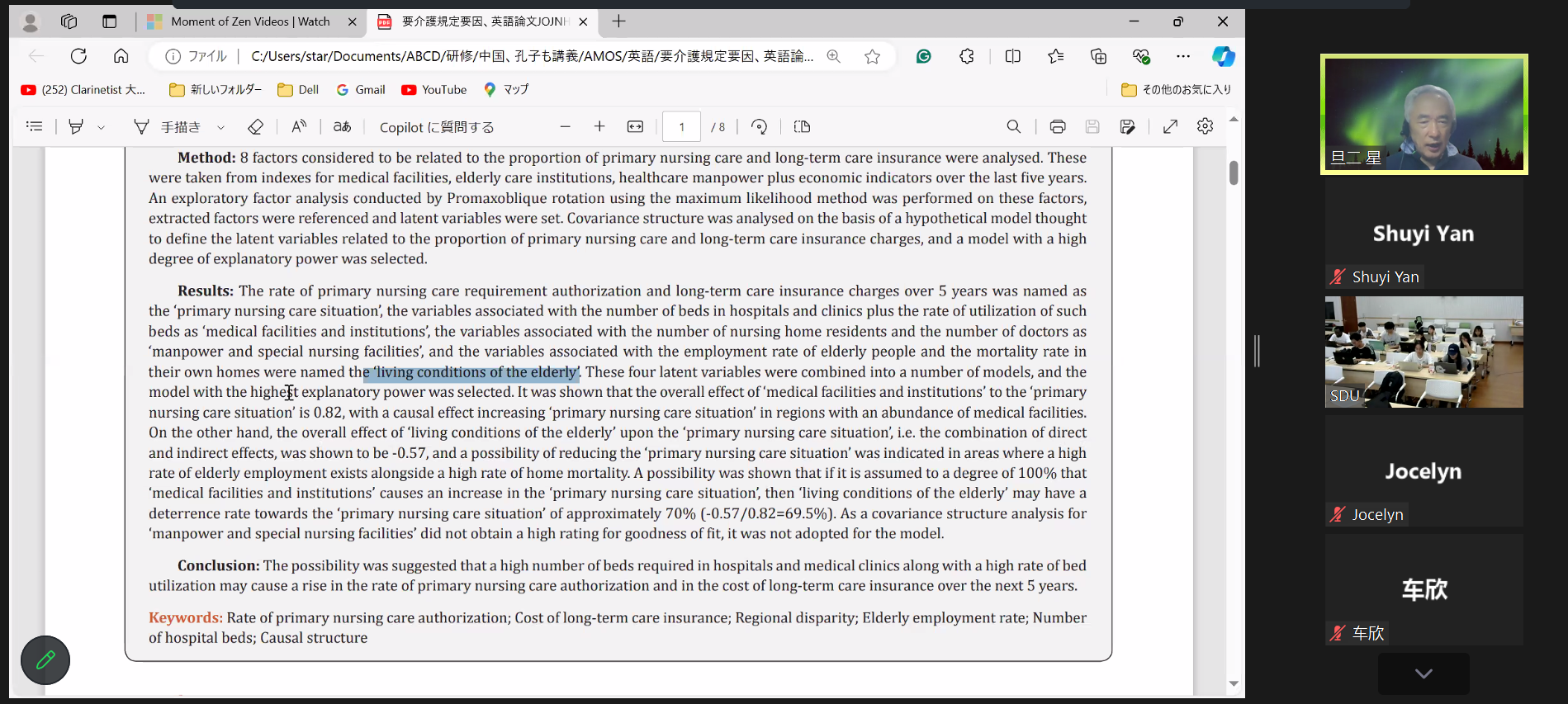1568x704 pixels.
Task: Click the PDF vertical scrollbar thumb
Action: point(1234,172)
